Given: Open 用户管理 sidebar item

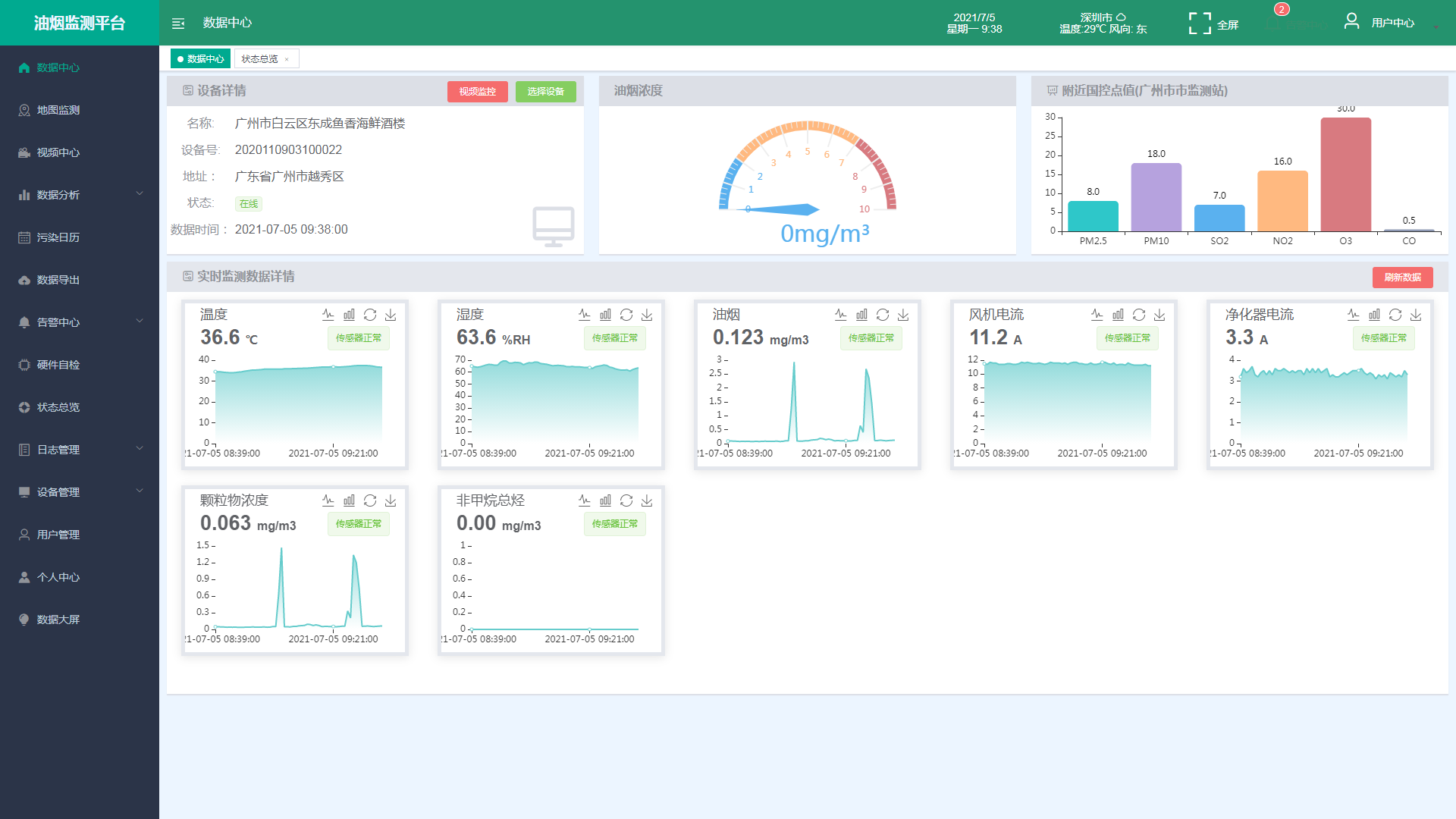Looking at the screenshot, I should 80,535.
